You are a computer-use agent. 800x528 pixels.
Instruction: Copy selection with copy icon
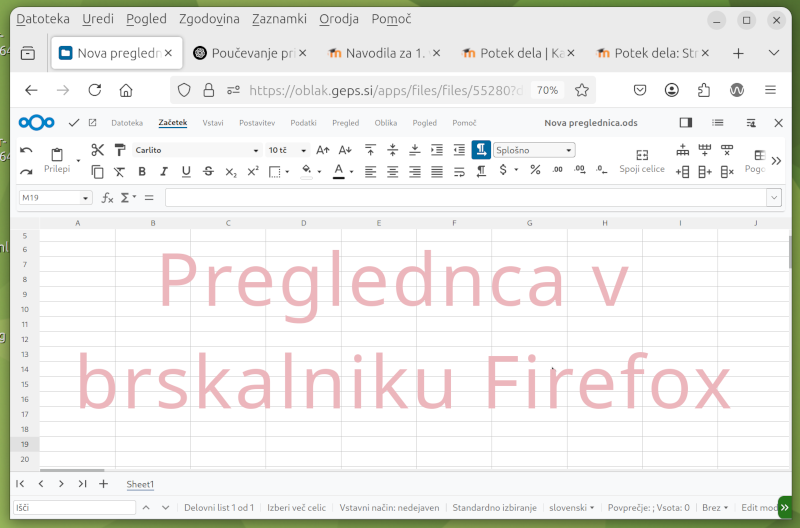pyautogui.click(x=97, y=172)
